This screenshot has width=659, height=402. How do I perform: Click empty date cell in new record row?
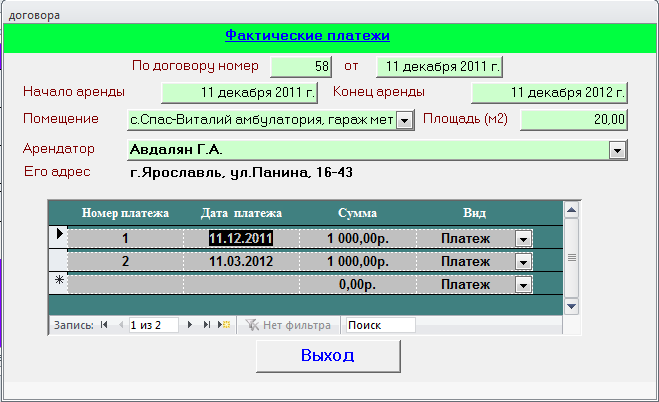(x=241, y=284)
